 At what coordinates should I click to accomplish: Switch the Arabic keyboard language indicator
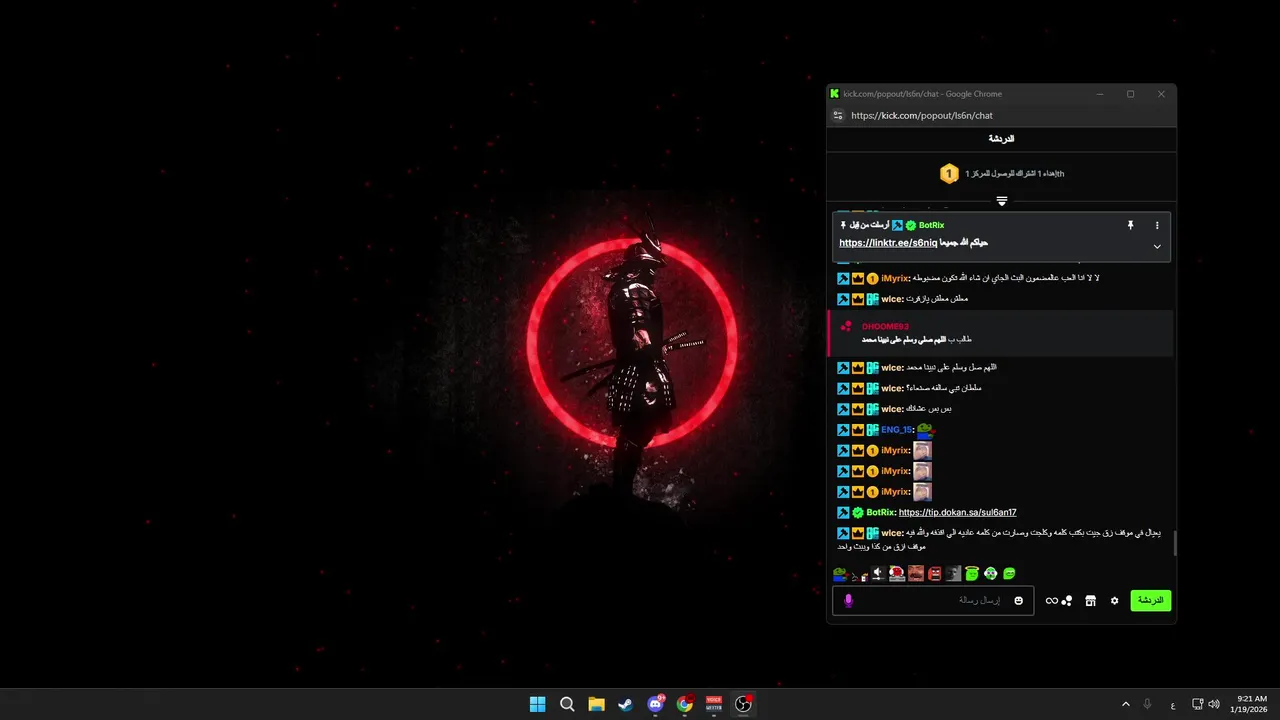click(1173, 704)
